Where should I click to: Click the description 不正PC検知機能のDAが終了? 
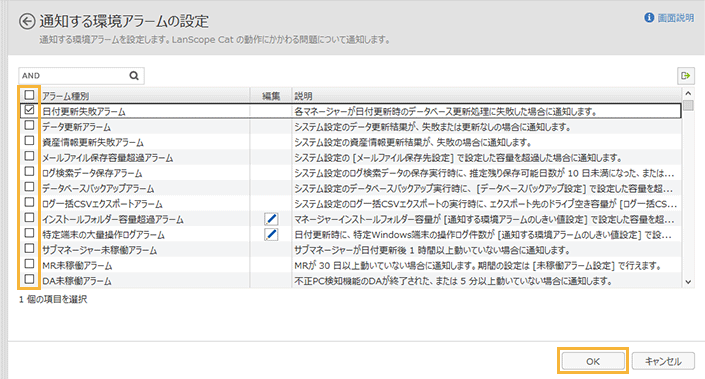click(x=453, y=281)
